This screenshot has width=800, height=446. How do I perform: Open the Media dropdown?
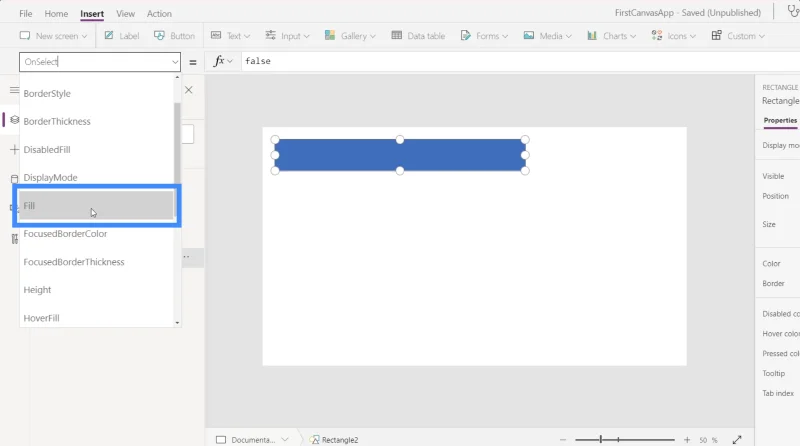point(547,36)
